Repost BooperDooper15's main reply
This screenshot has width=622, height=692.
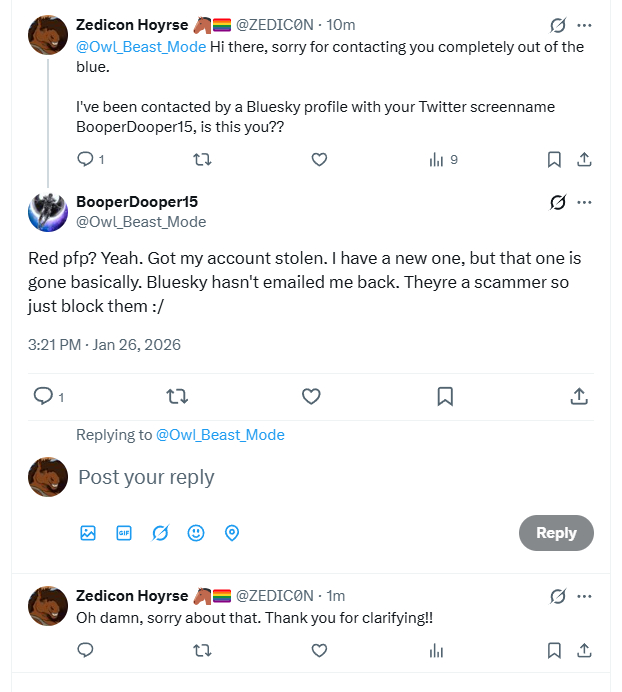(177, 397)
